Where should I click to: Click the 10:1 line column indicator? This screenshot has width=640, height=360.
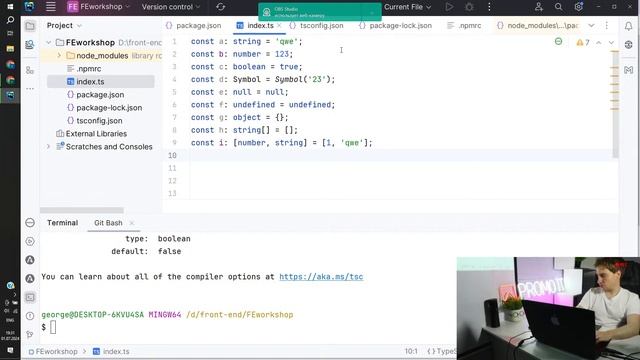[411, 351]
